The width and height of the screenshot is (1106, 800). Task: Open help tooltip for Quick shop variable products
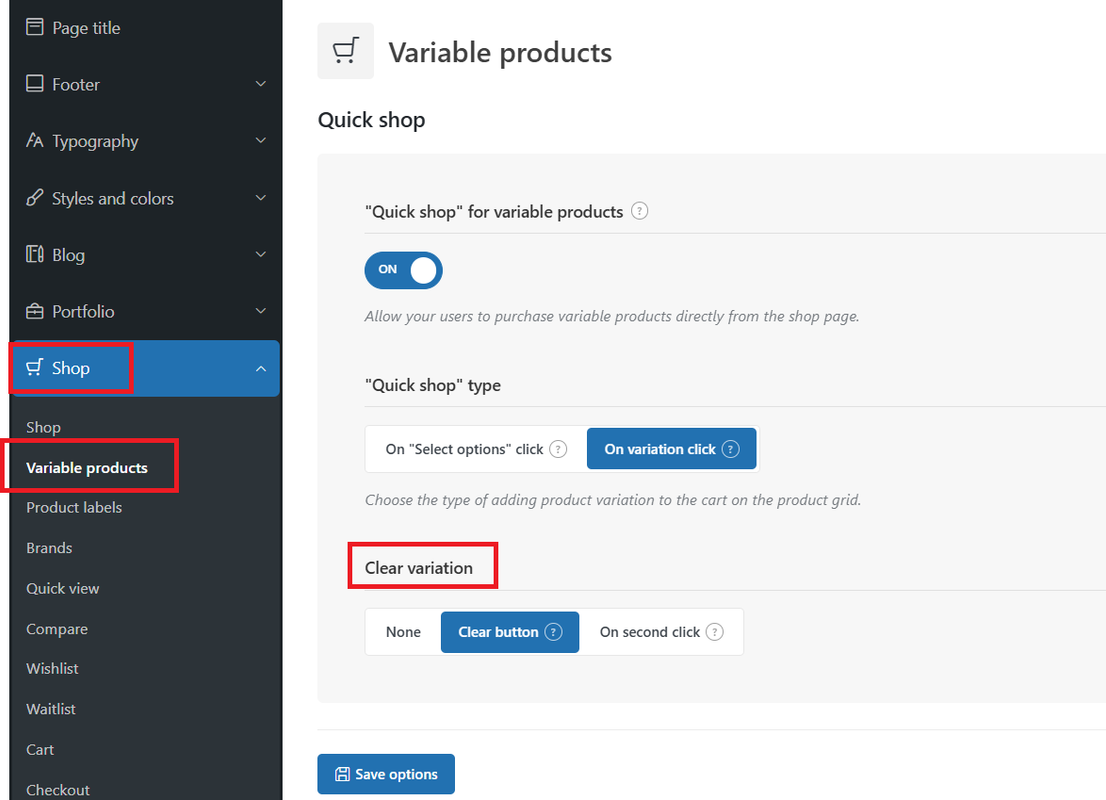(639, 211)
